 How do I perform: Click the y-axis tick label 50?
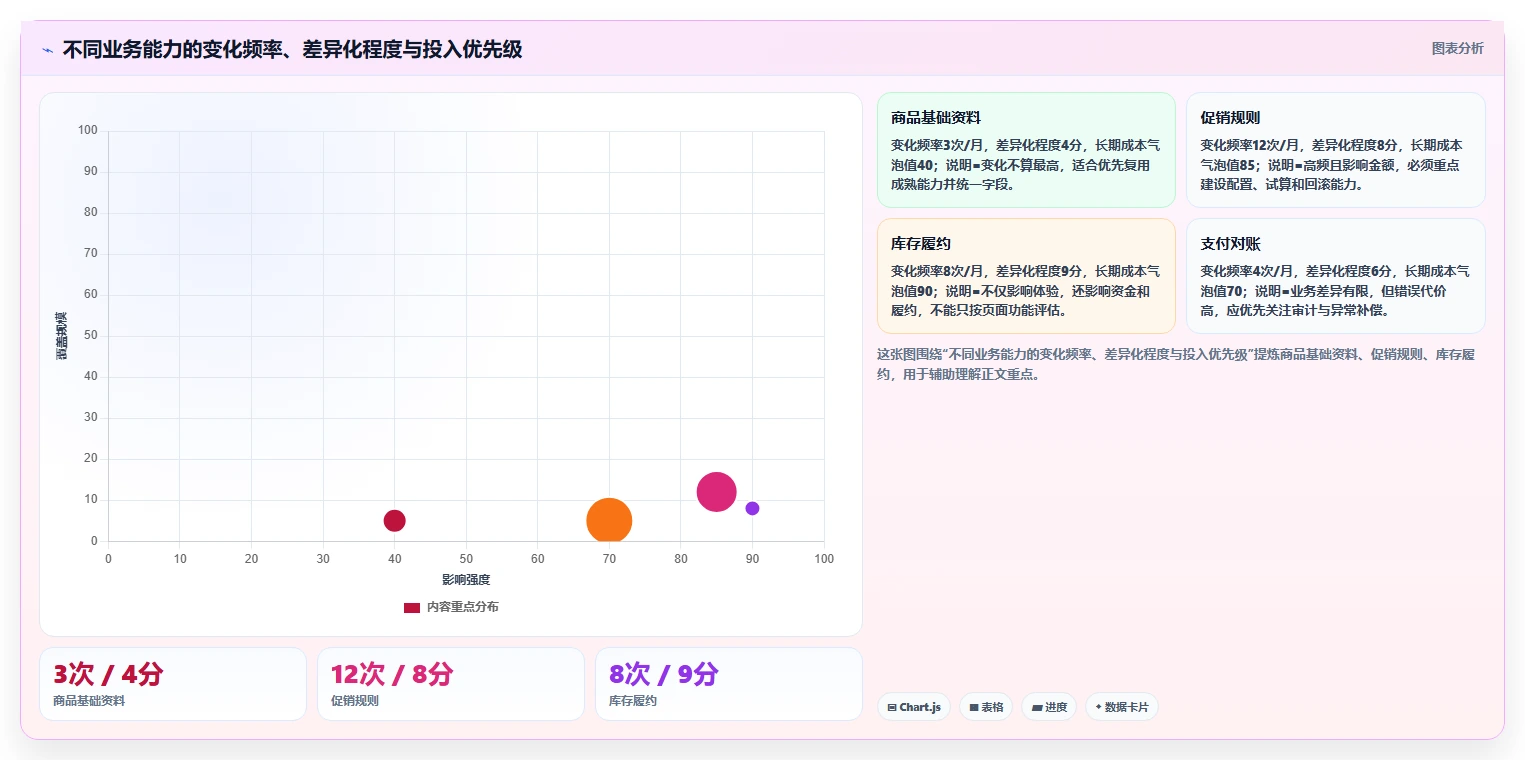coord(91,335)
